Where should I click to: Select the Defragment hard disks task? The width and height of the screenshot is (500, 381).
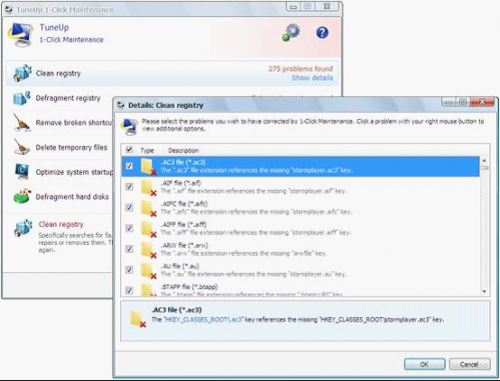pos(72,197)
